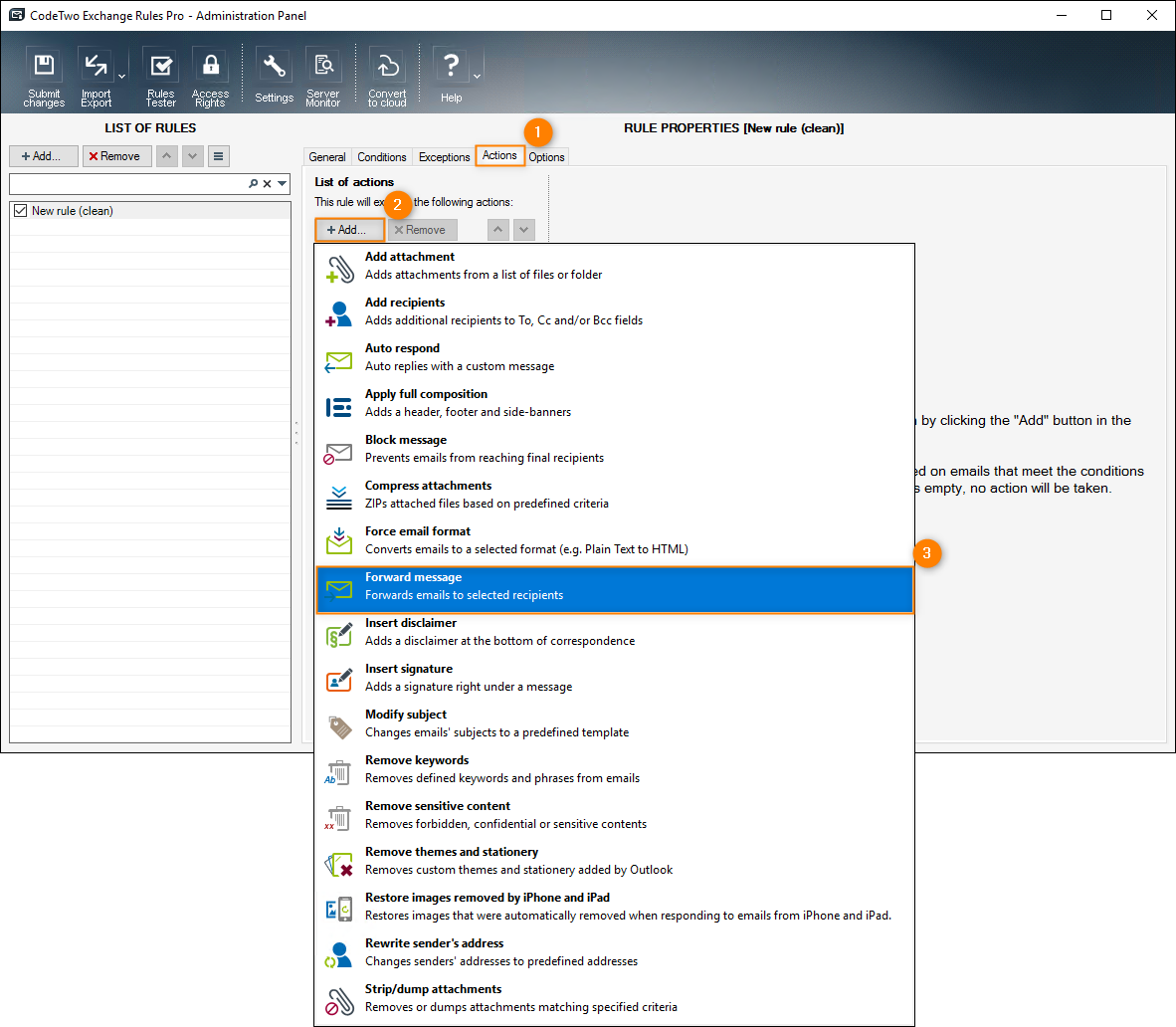Expand the Import Export dropdown arrow
Image resolution: width=1176 pixels, height=1027 pixels.
coord(121,77)
